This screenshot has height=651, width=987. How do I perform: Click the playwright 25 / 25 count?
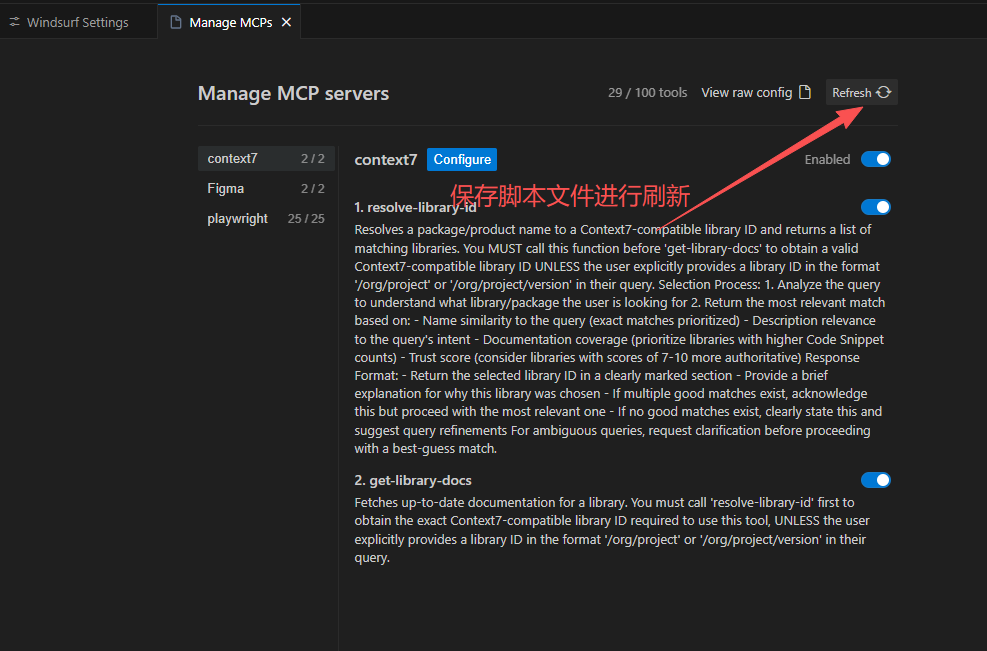tap(306, 218)
